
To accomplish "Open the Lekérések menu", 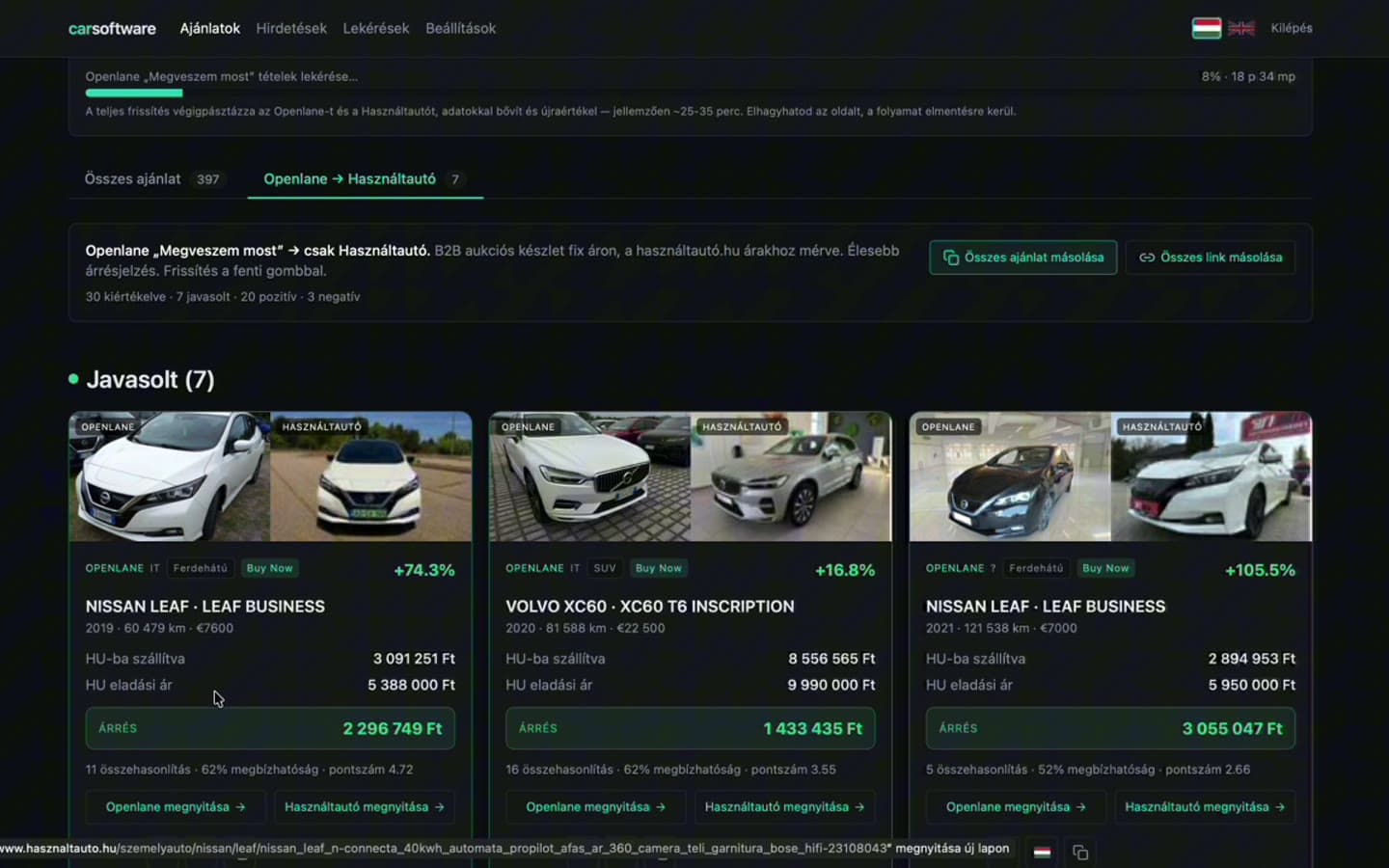I will point(376,28).
